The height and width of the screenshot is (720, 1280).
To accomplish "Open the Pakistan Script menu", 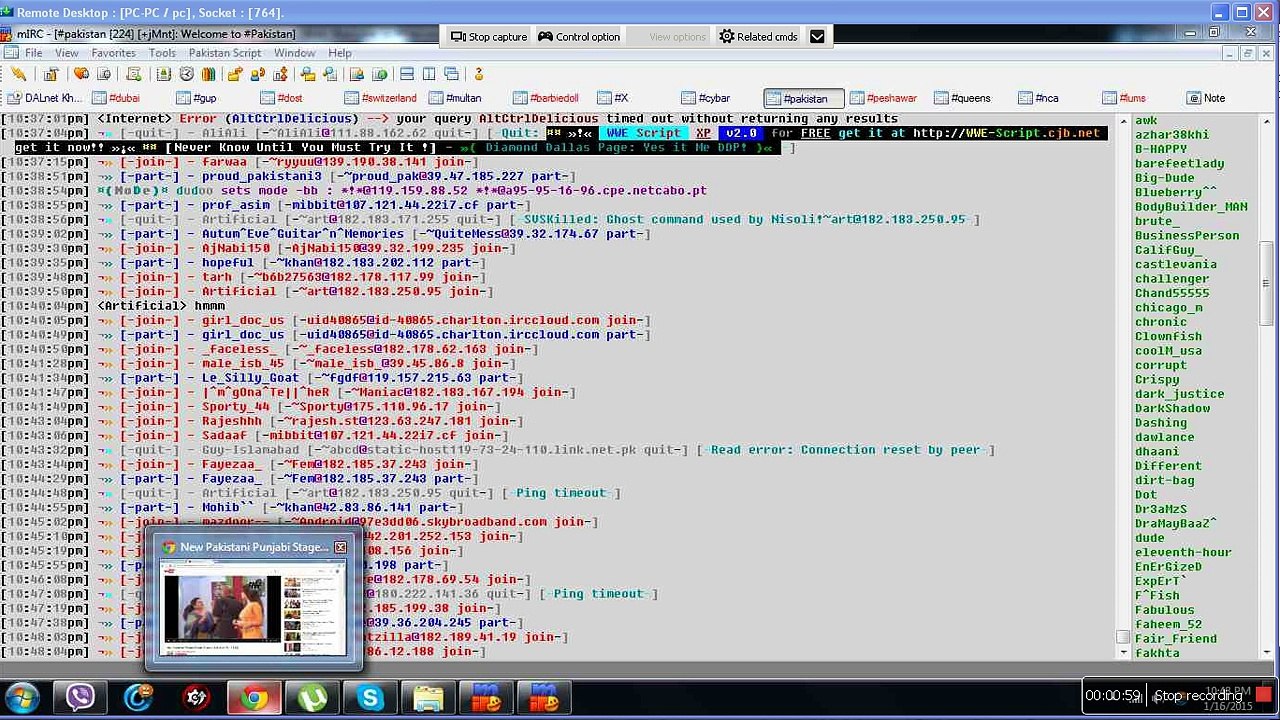I will click(225, 53).
